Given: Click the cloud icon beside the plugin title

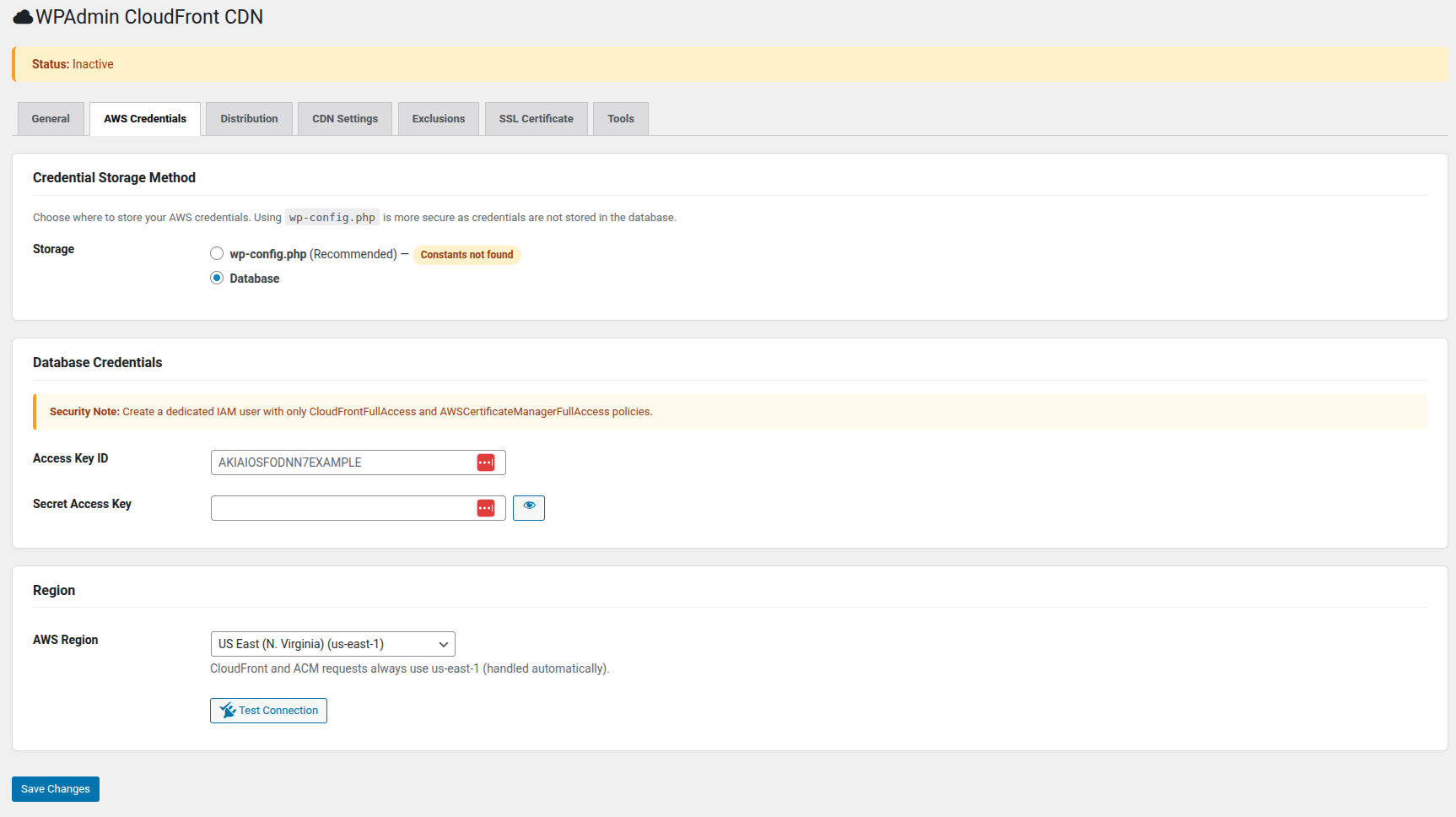Looking at the screenshot, I should coord(23,17).
